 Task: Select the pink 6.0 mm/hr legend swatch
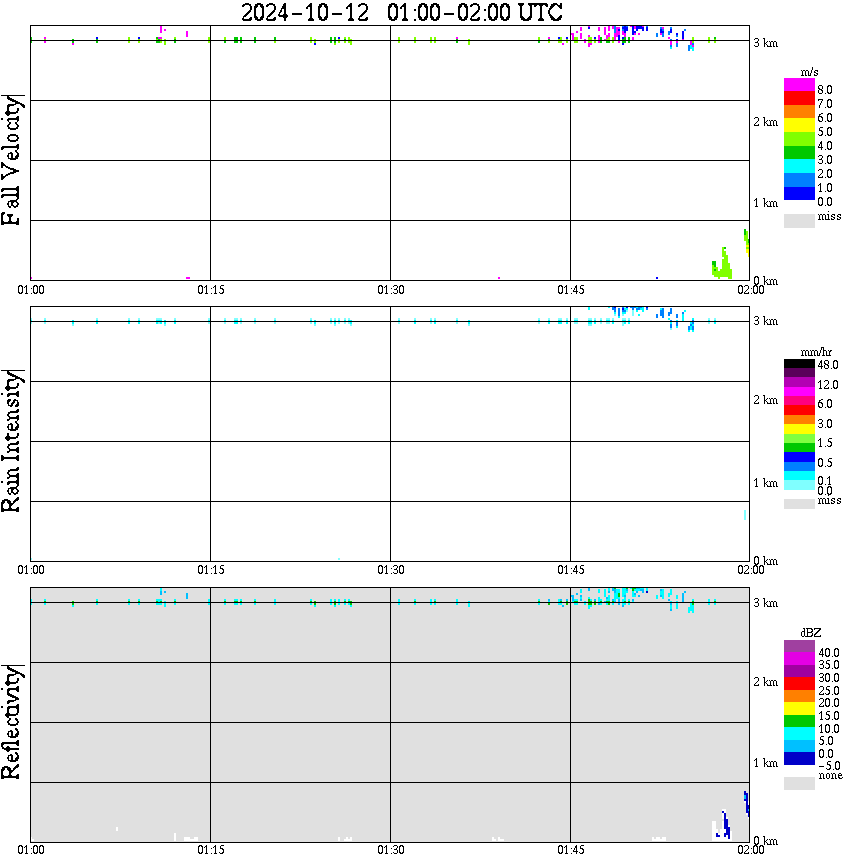pyautogui.click(x=799, y=401)
